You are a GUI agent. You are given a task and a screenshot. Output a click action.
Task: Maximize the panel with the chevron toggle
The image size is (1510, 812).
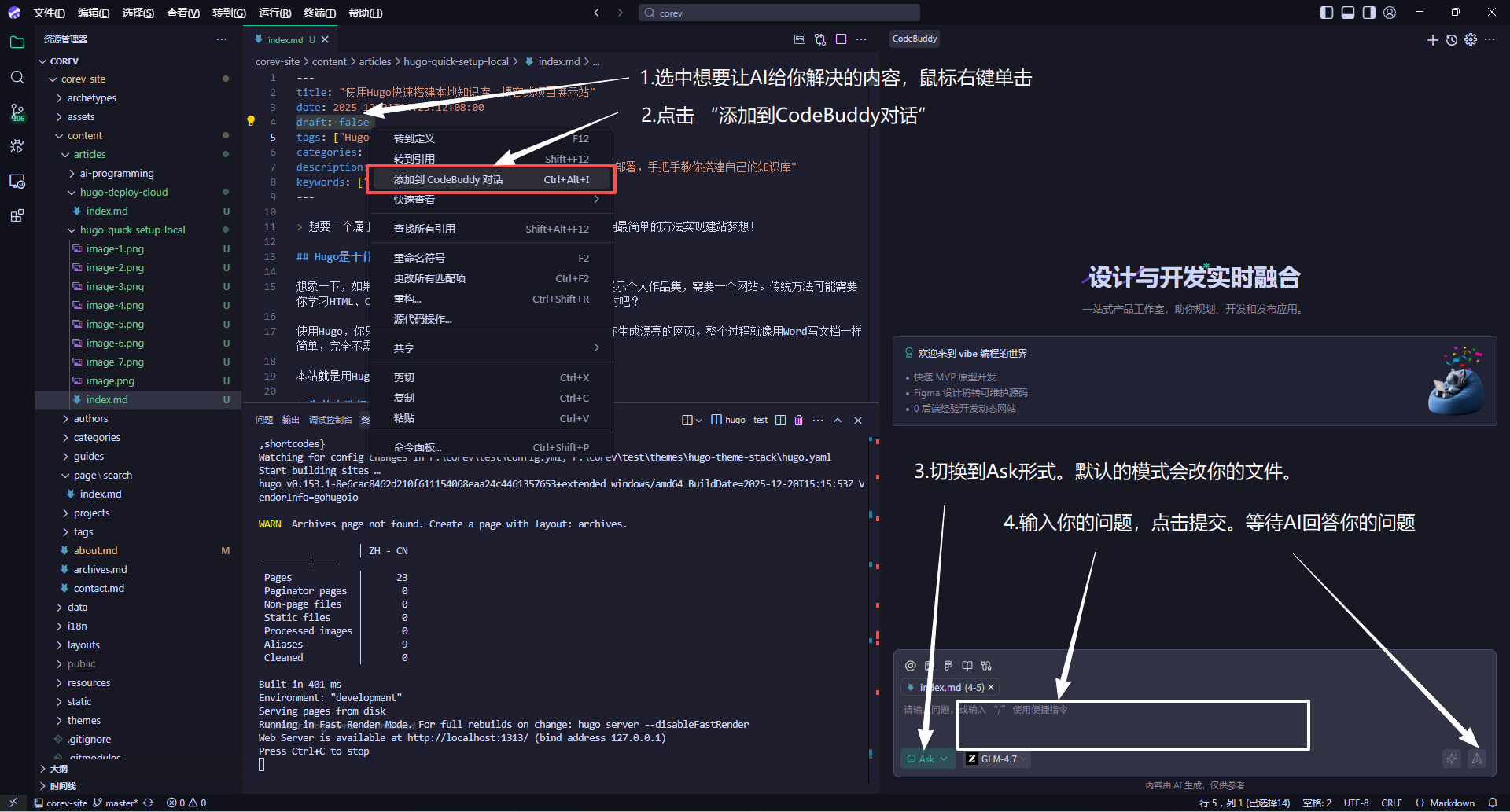click(x=838, y=420)
